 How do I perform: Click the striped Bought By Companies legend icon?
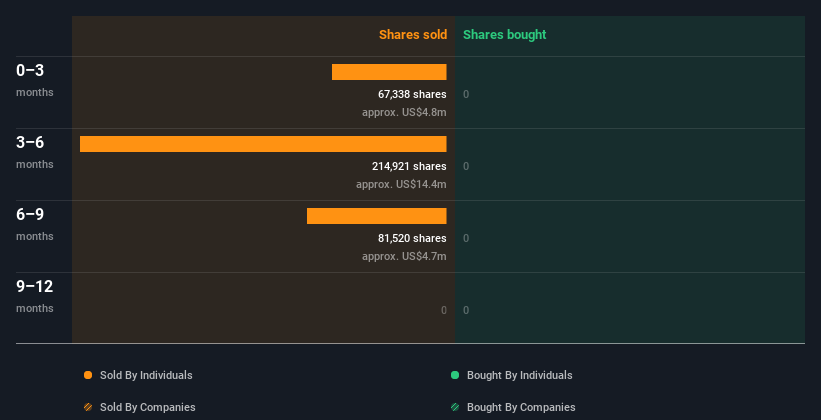tap(455, 407)
